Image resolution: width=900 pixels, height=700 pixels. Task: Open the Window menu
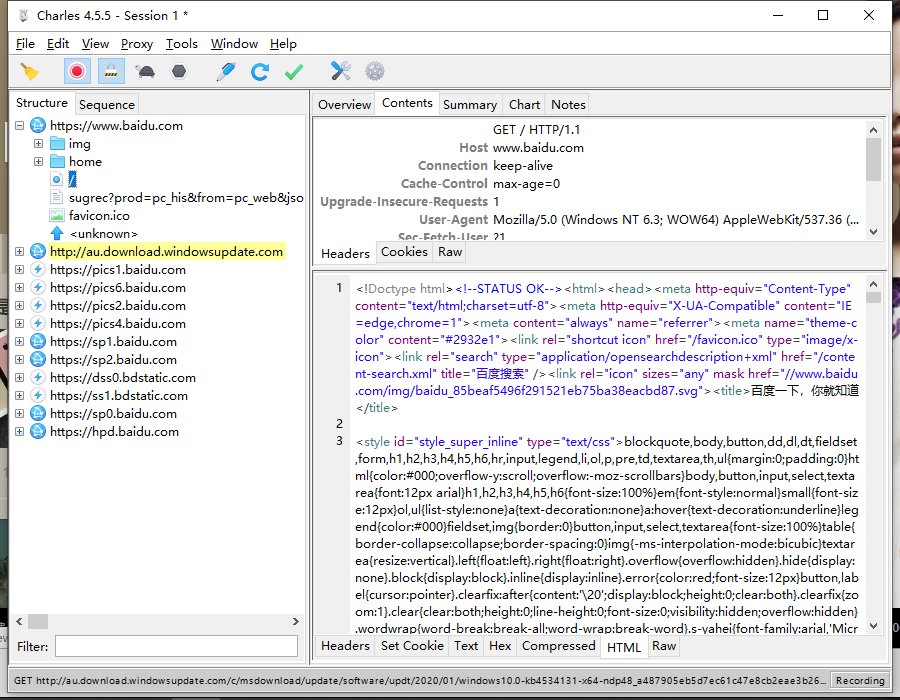pyautogui.click(x=234, y=44)
